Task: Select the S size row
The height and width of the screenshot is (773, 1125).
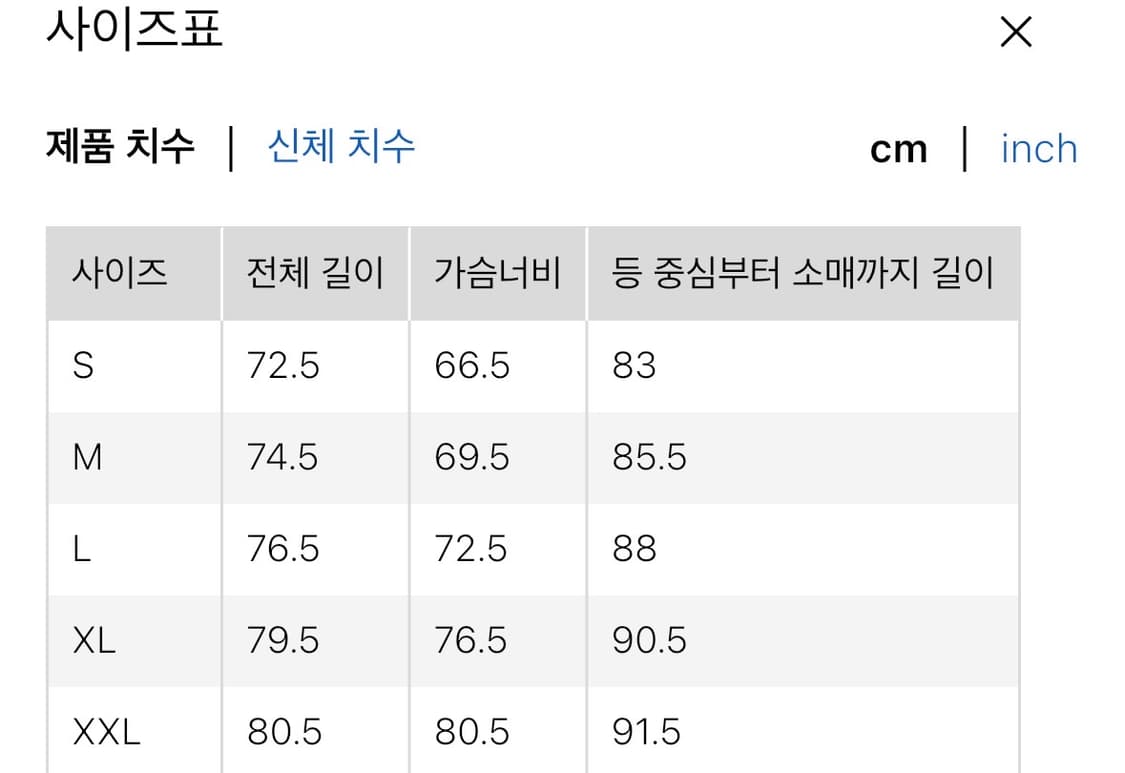Action: 85,366
